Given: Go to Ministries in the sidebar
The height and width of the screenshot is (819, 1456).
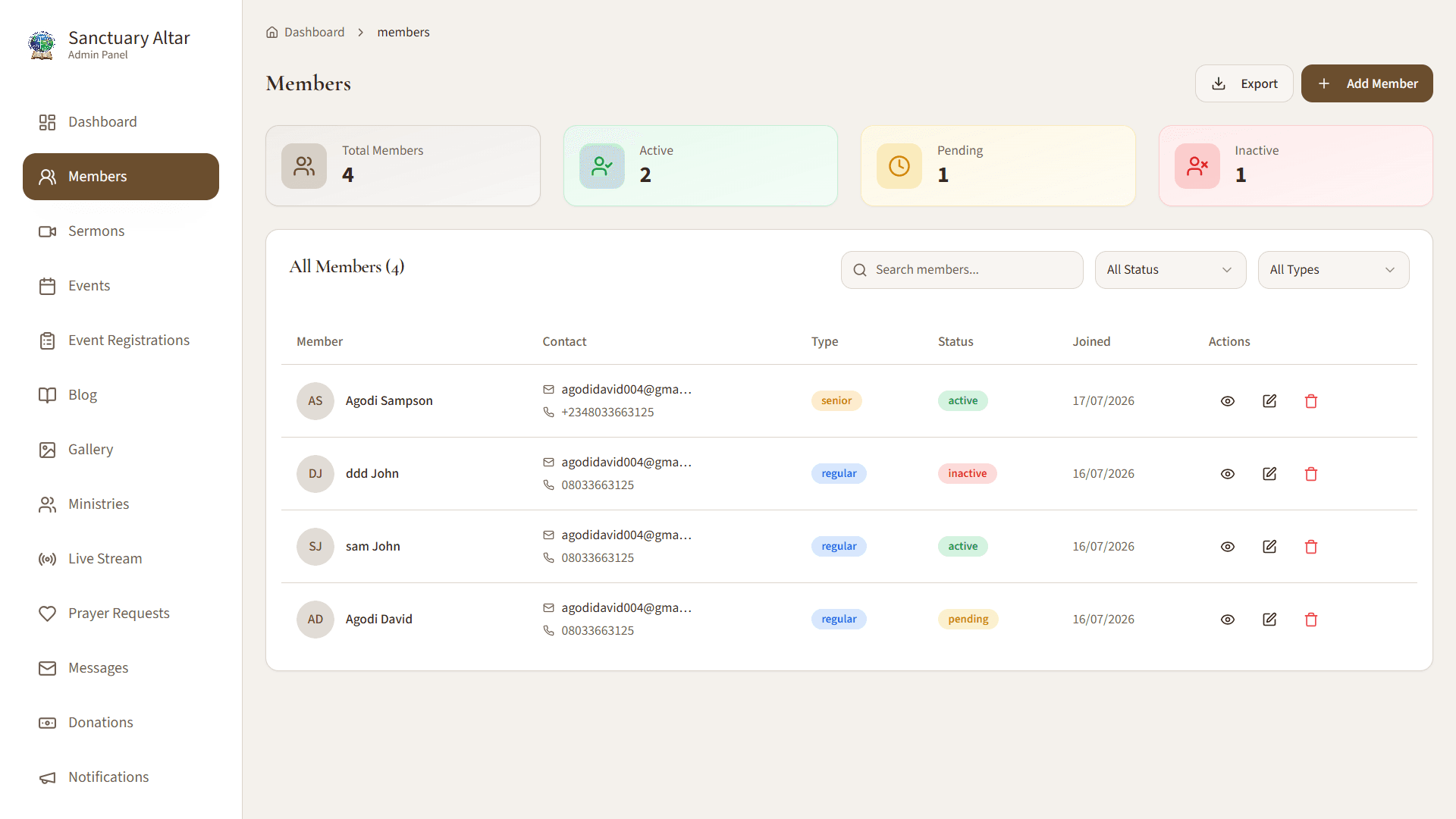Looking at the screenshot, I should click(121, 504).
